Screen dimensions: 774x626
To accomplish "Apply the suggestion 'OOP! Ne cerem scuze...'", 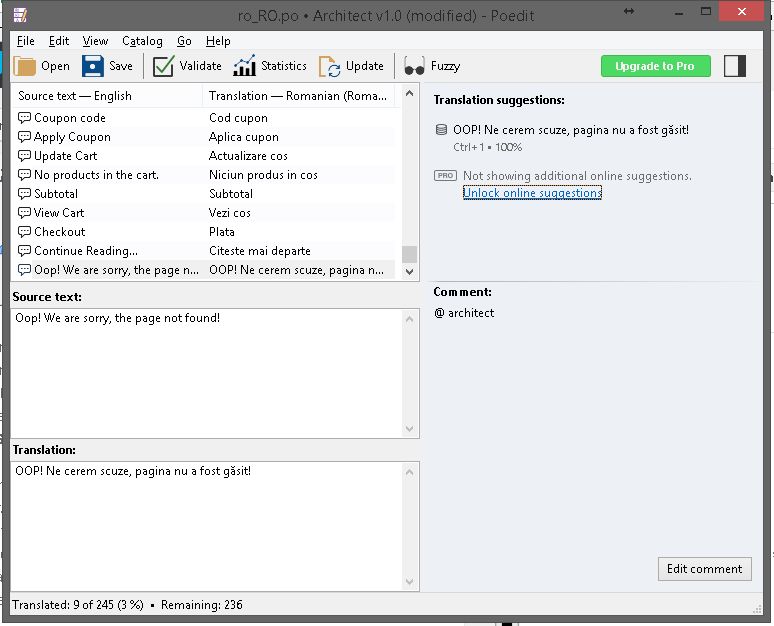I will click(571, 130).
